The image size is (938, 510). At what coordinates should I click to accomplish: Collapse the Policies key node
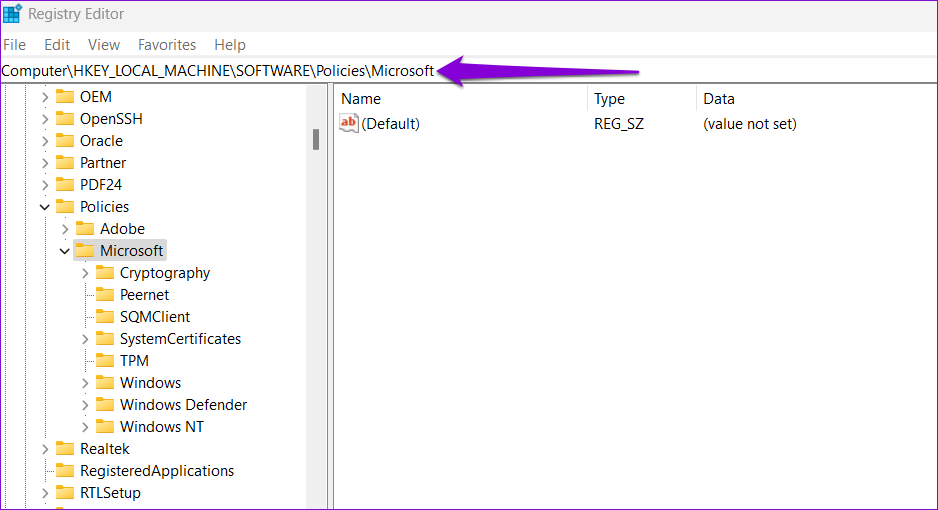tap(45, 207)
